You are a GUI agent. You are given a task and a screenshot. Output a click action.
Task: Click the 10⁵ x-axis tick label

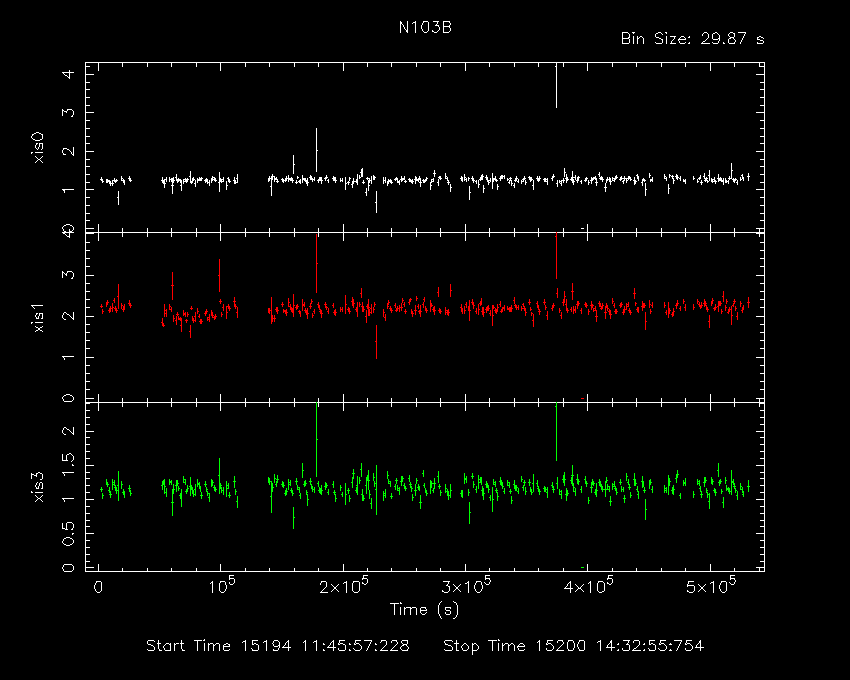[222, 586]
